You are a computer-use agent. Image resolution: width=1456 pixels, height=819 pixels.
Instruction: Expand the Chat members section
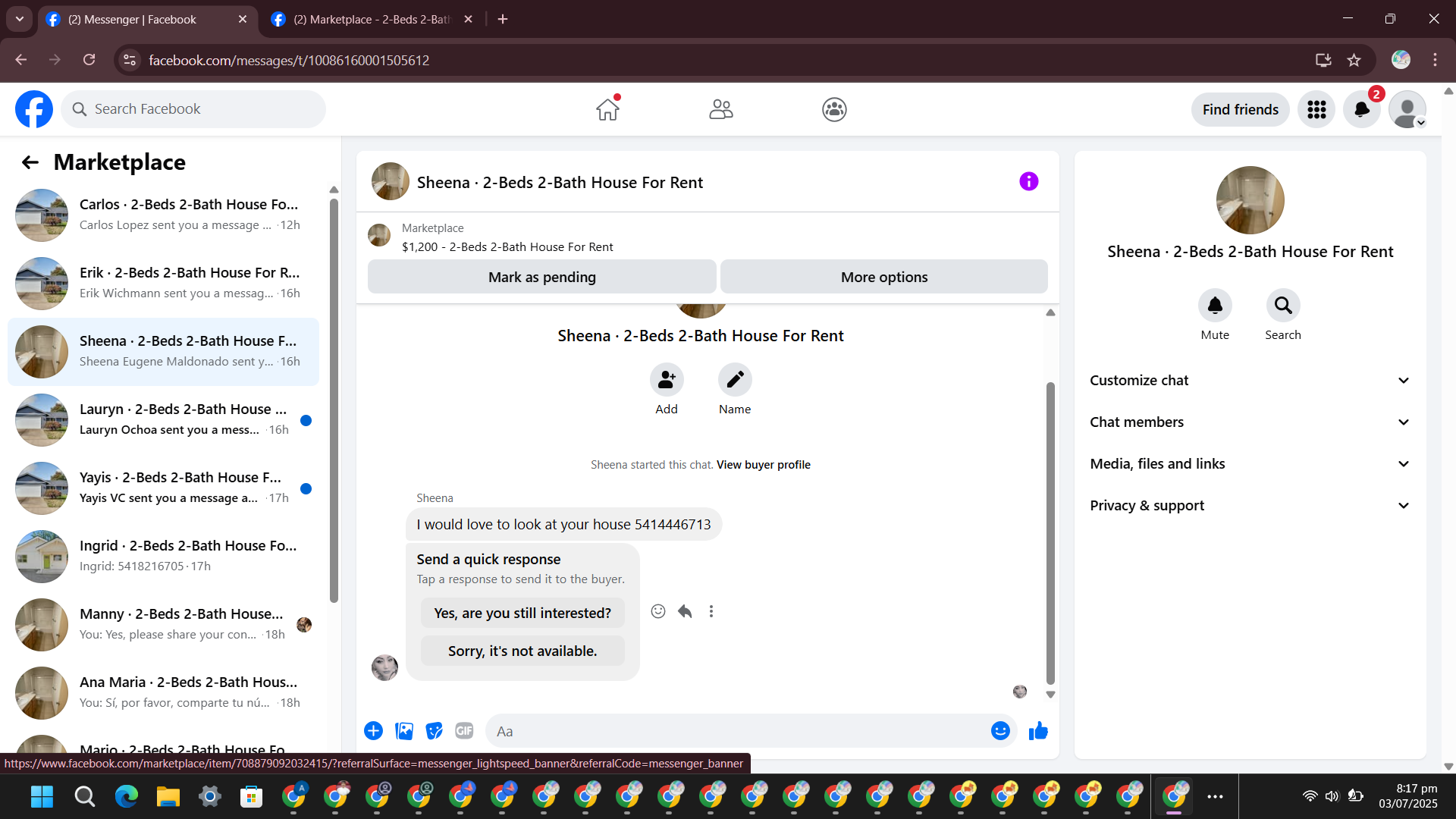point(1250,422)
